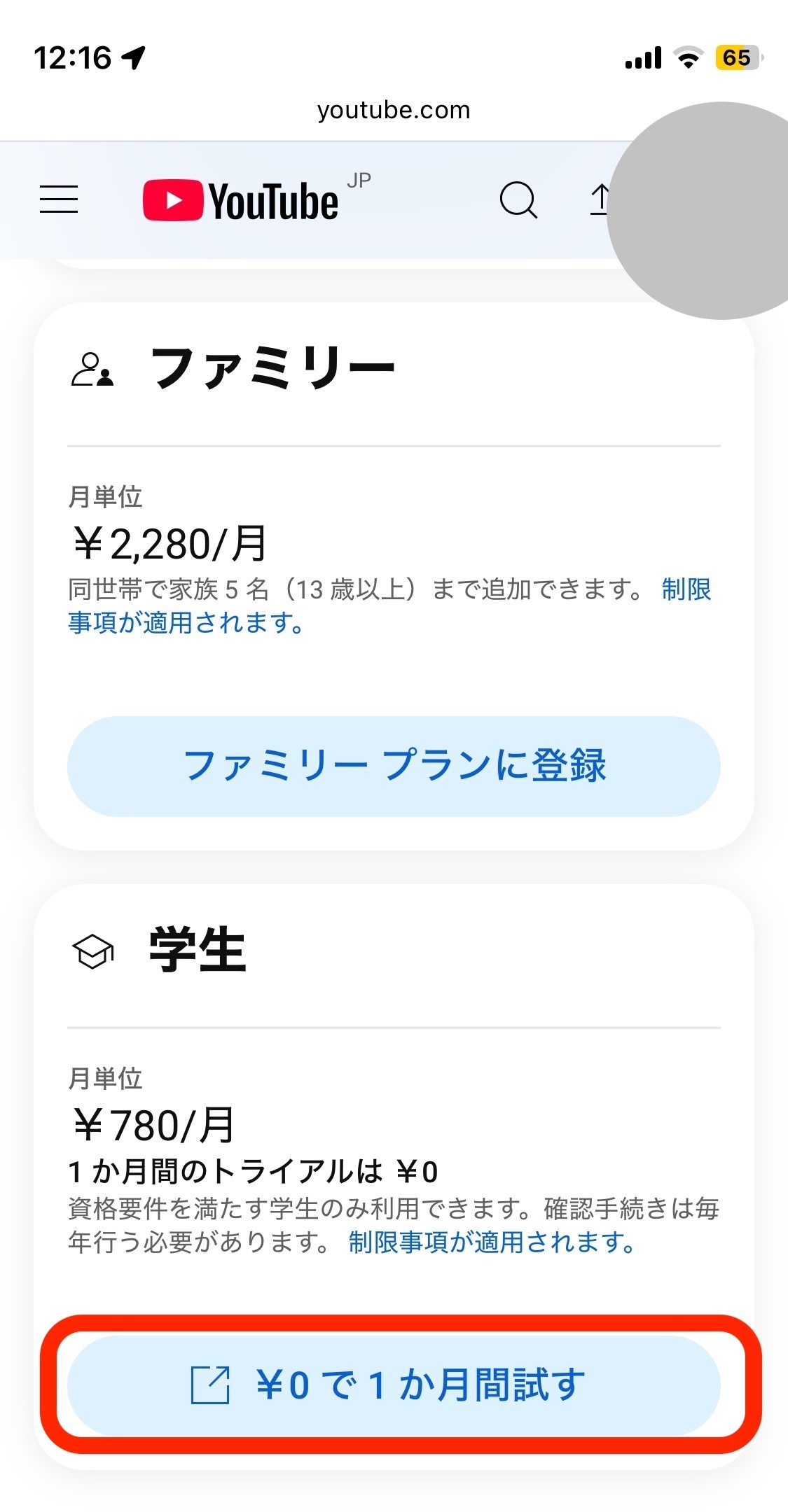
Task: Open the search magnifier icon
Action: 518,200
